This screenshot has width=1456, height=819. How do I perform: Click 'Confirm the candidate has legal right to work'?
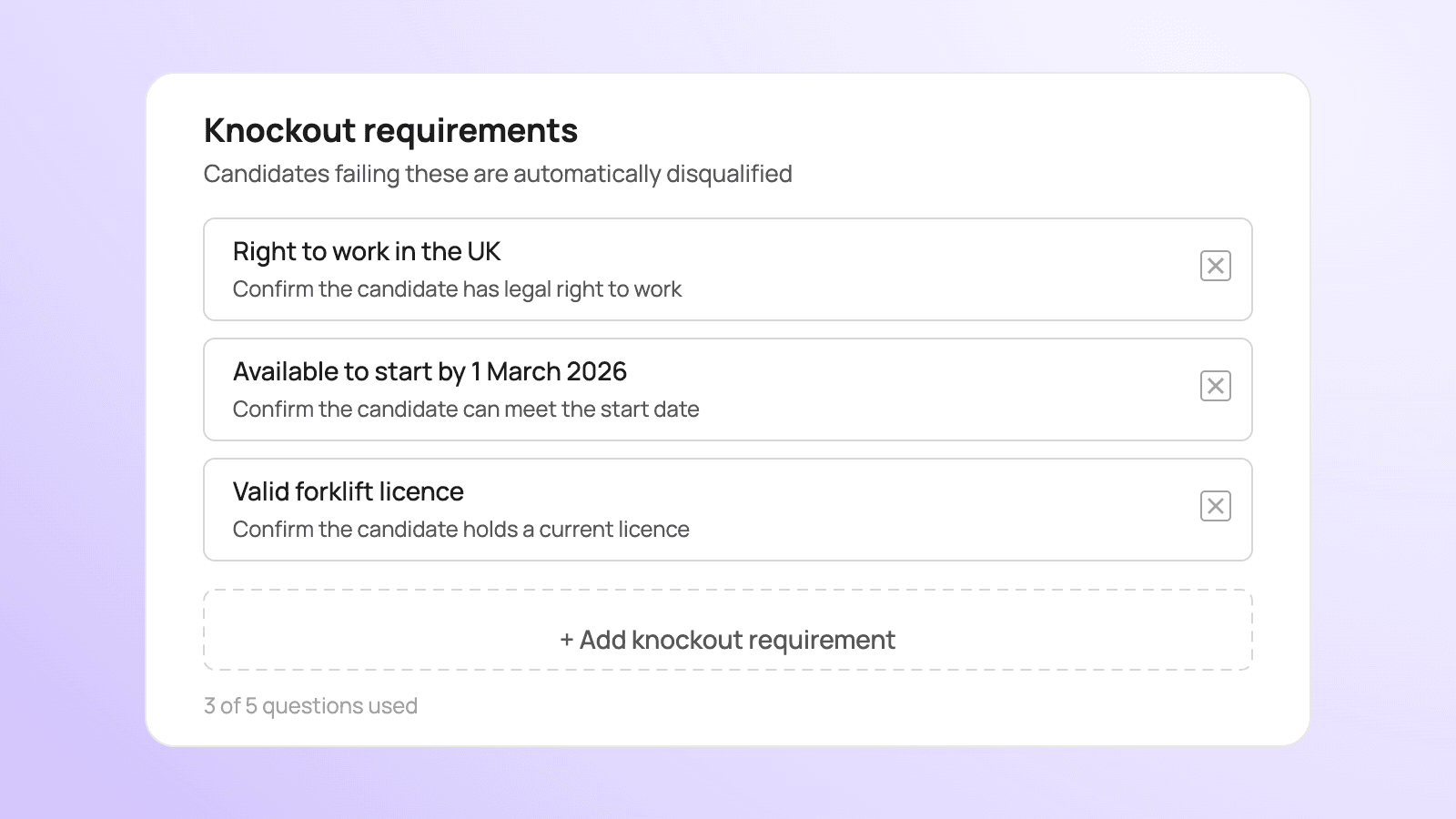click(457, 289)
